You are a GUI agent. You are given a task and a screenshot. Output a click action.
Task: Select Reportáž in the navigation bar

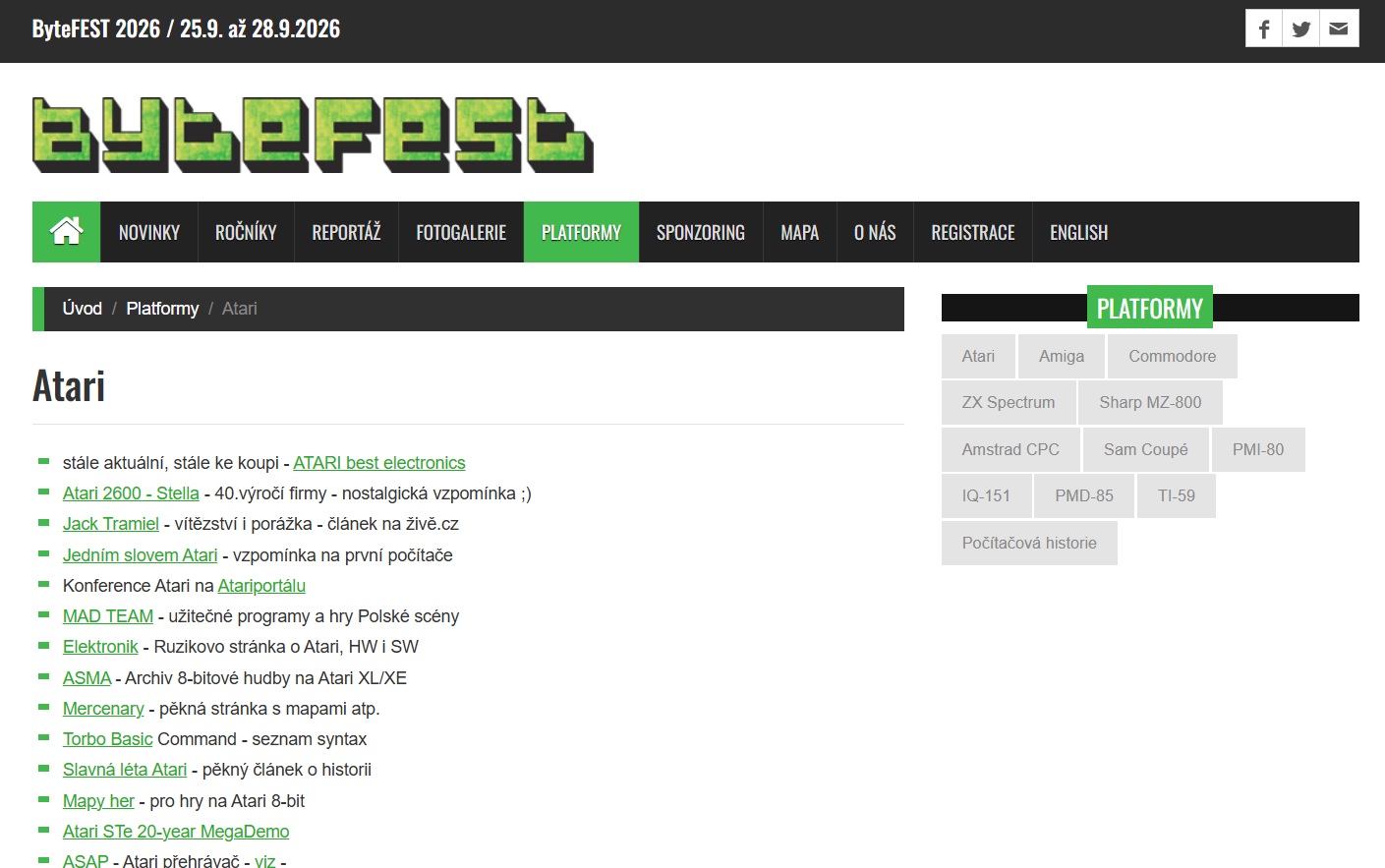click(x=346, y=232)
